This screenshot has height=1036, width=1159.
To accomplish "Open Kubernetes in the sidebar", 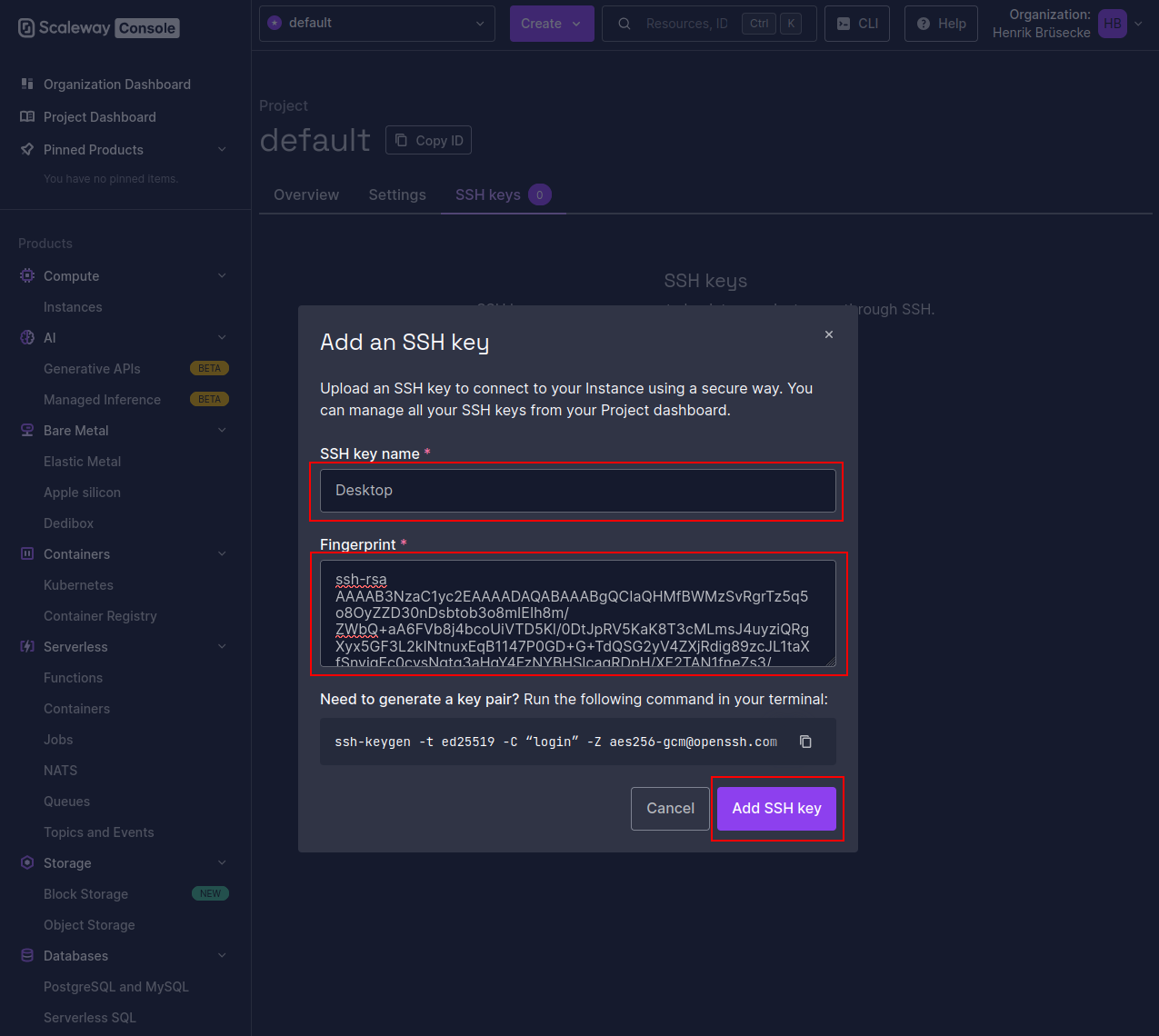I will click(x=78, y=584).
